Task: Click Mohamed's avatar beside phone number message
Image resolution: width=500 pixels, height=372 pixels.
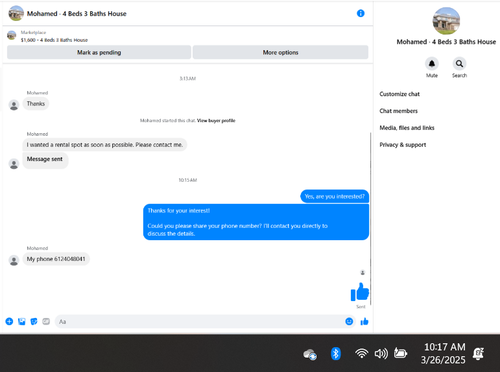Action: coord(14,260)
